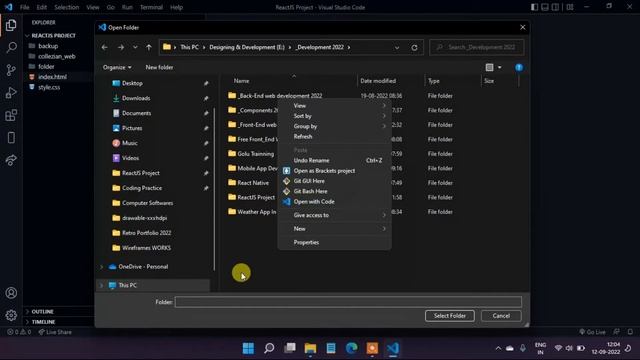Viewport: 640px width, 360px height.
Task: Open Microsoft Edge from the taskbar
Action: (351, 348)
